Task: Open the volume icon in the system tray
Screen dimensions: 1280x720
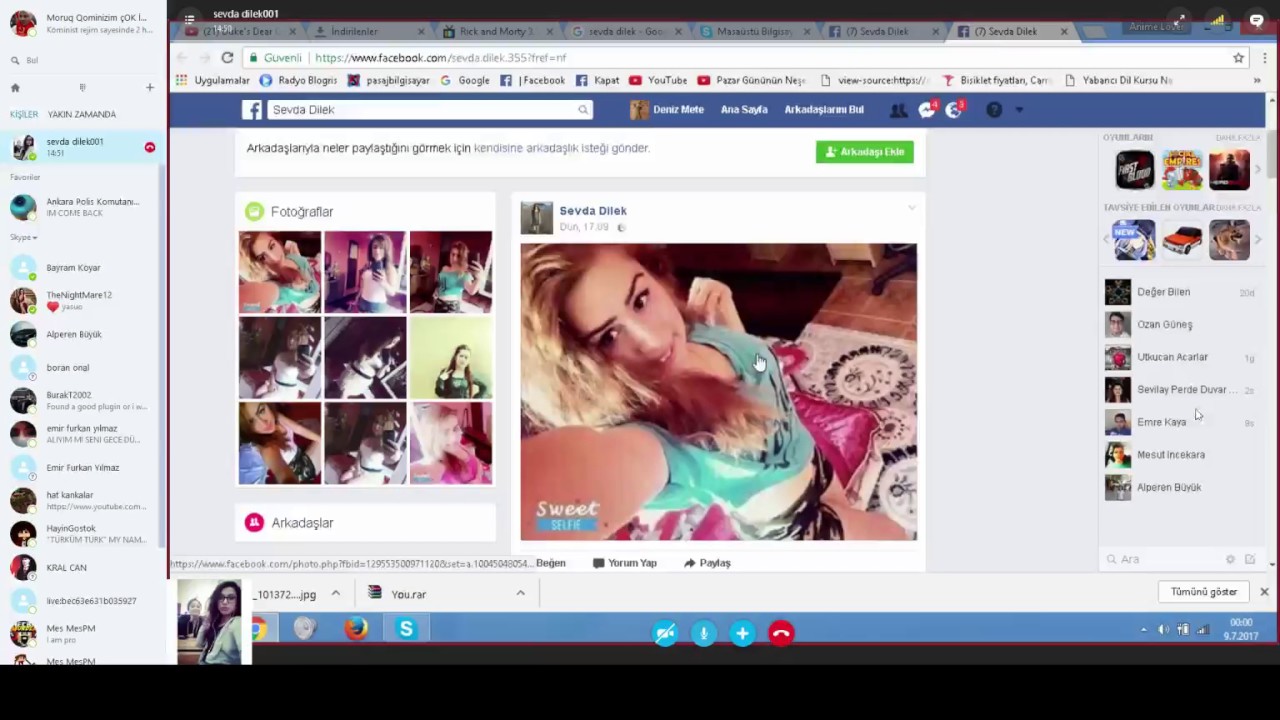Action: coord(1163,629)
